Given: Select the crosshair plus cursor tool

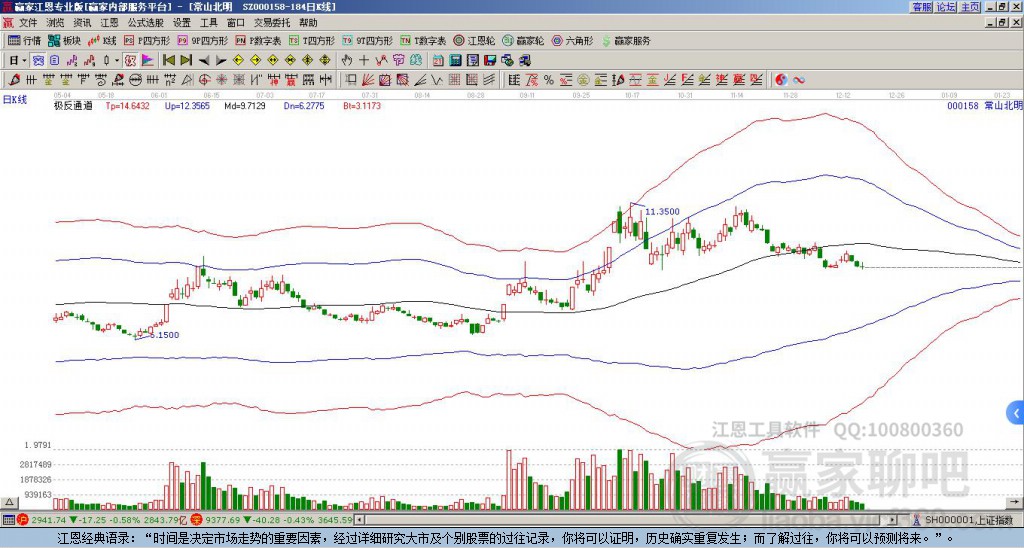Looking at the screenshot, I should coord(364,61).
